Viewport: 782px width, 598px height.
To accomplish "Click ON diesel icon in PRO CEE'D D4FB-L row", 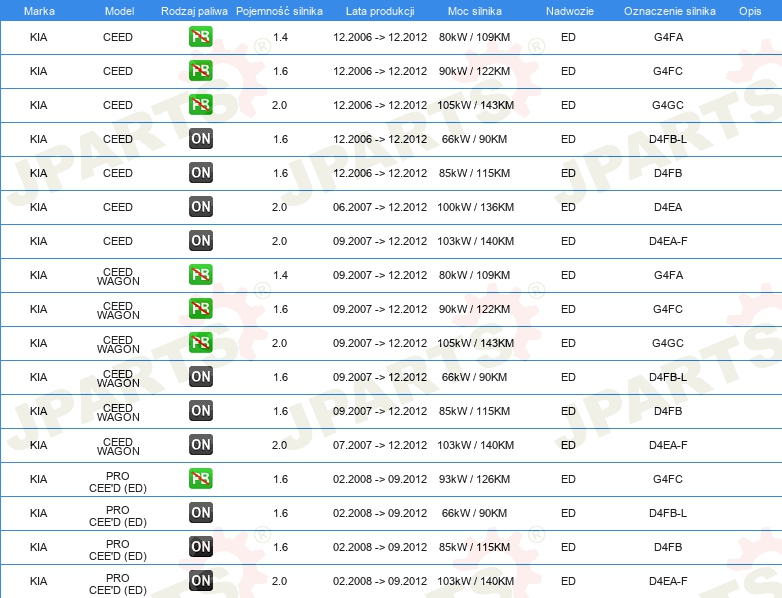I will coord(200,513).
